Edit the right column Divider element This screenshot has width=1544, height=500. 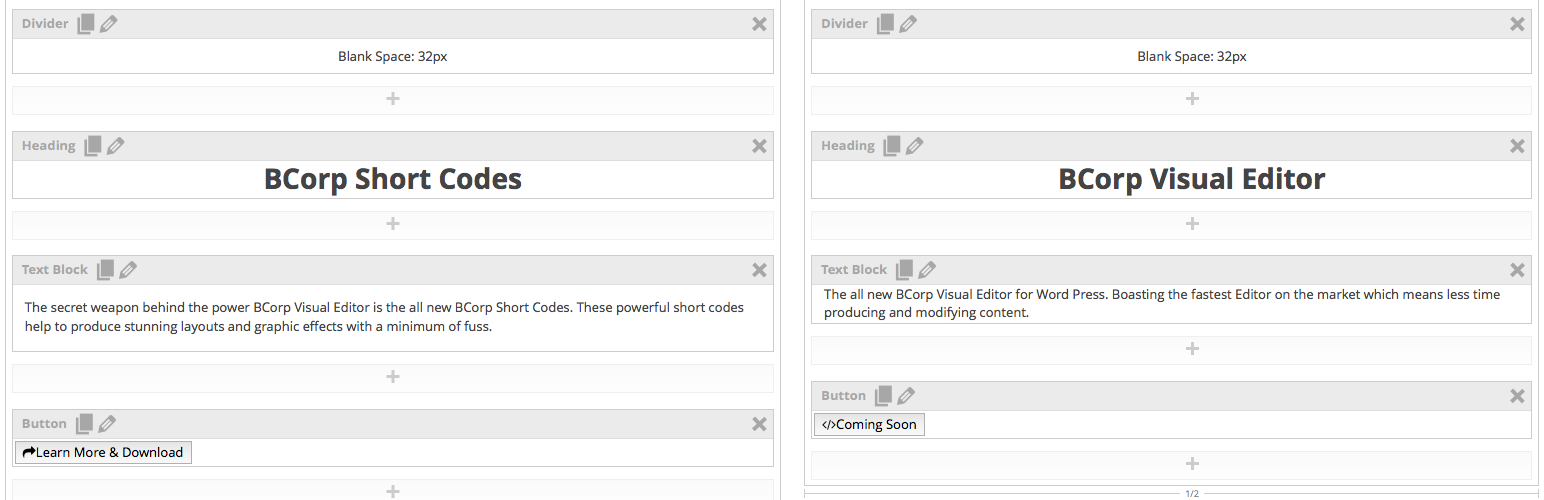(907, 24)
